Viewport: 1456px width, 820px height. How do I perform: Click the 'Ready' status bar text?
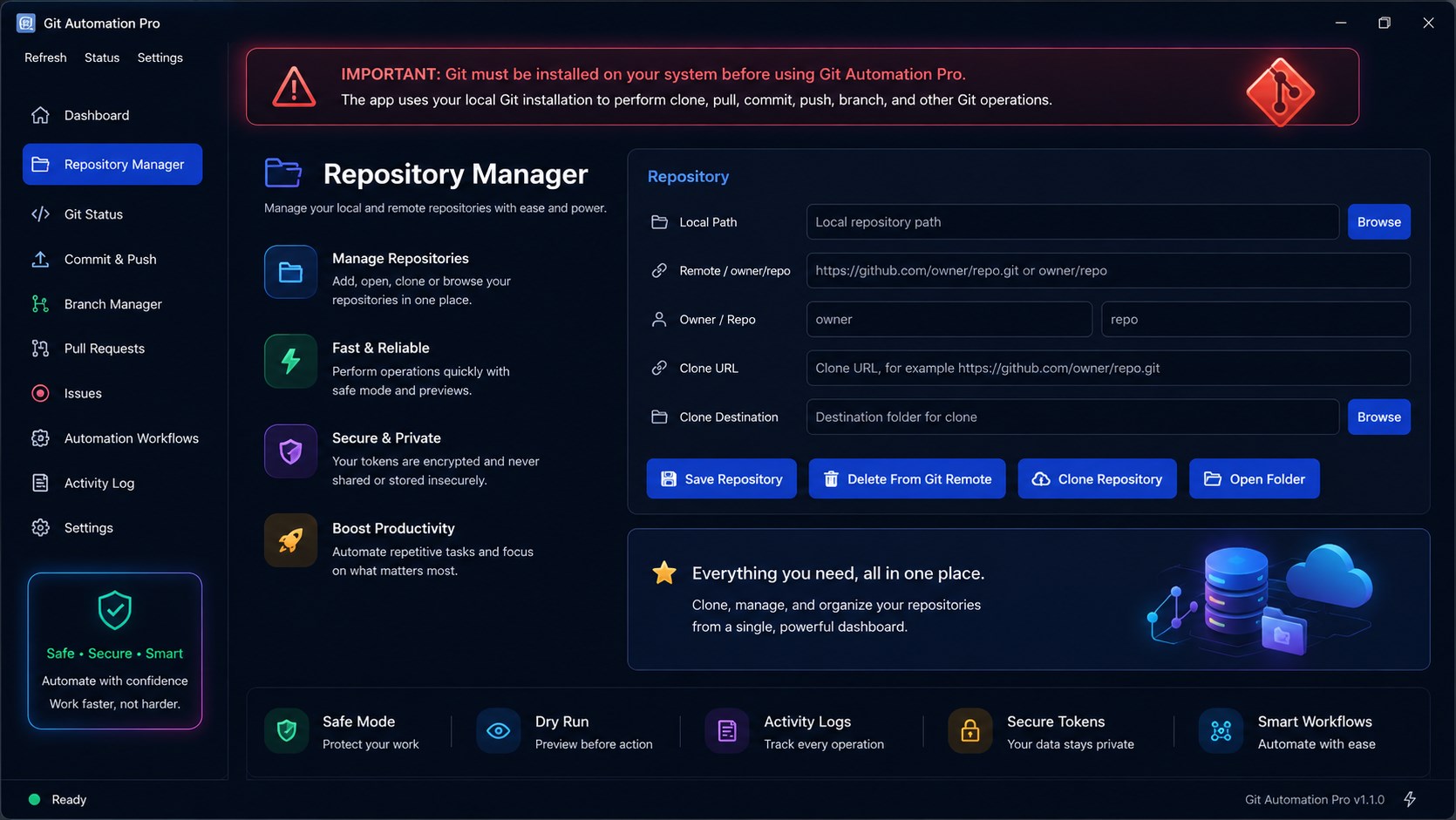click(69, 799)
